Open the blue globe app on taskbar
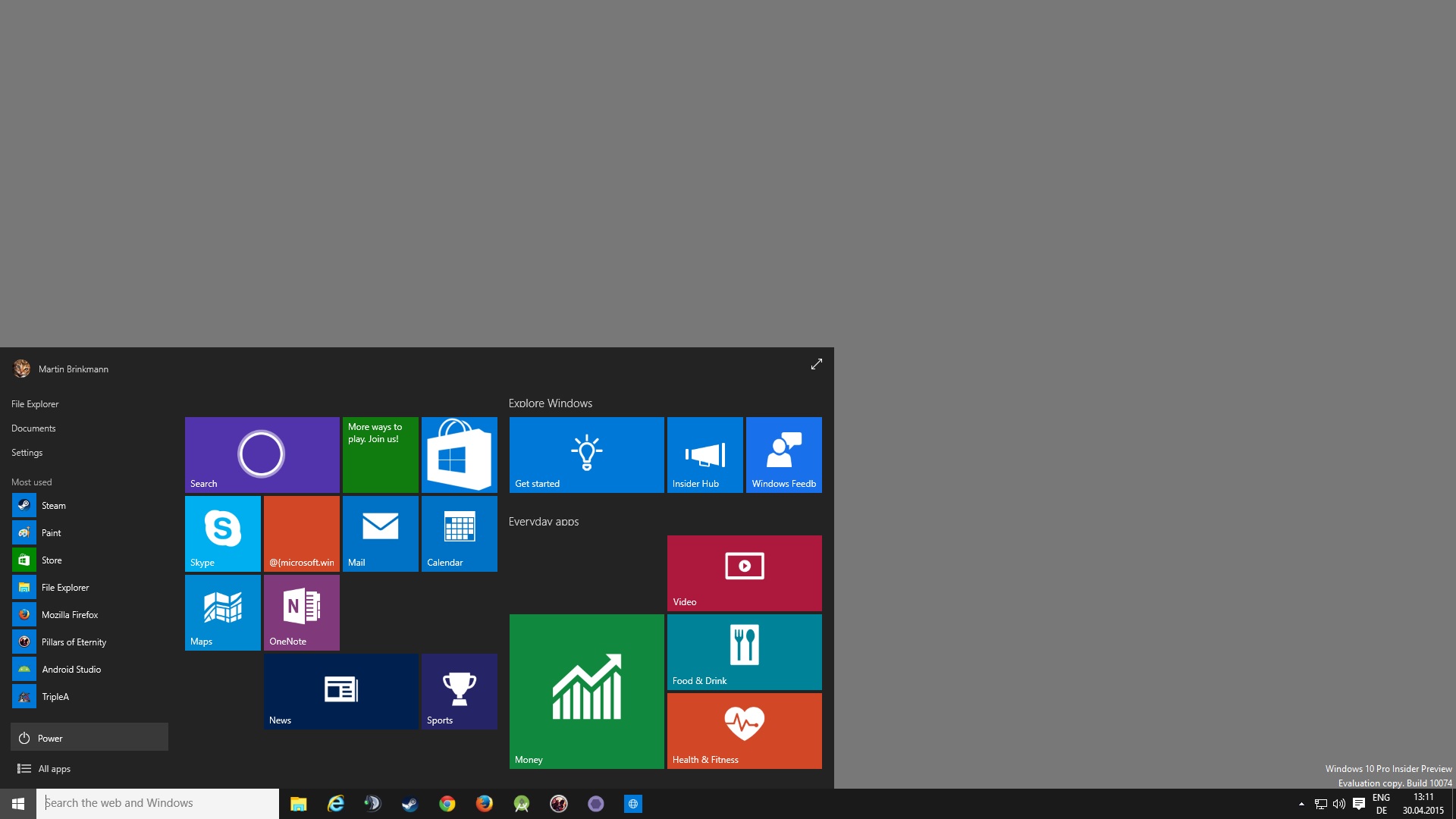 pyautogui.click(x=632, y=804)
